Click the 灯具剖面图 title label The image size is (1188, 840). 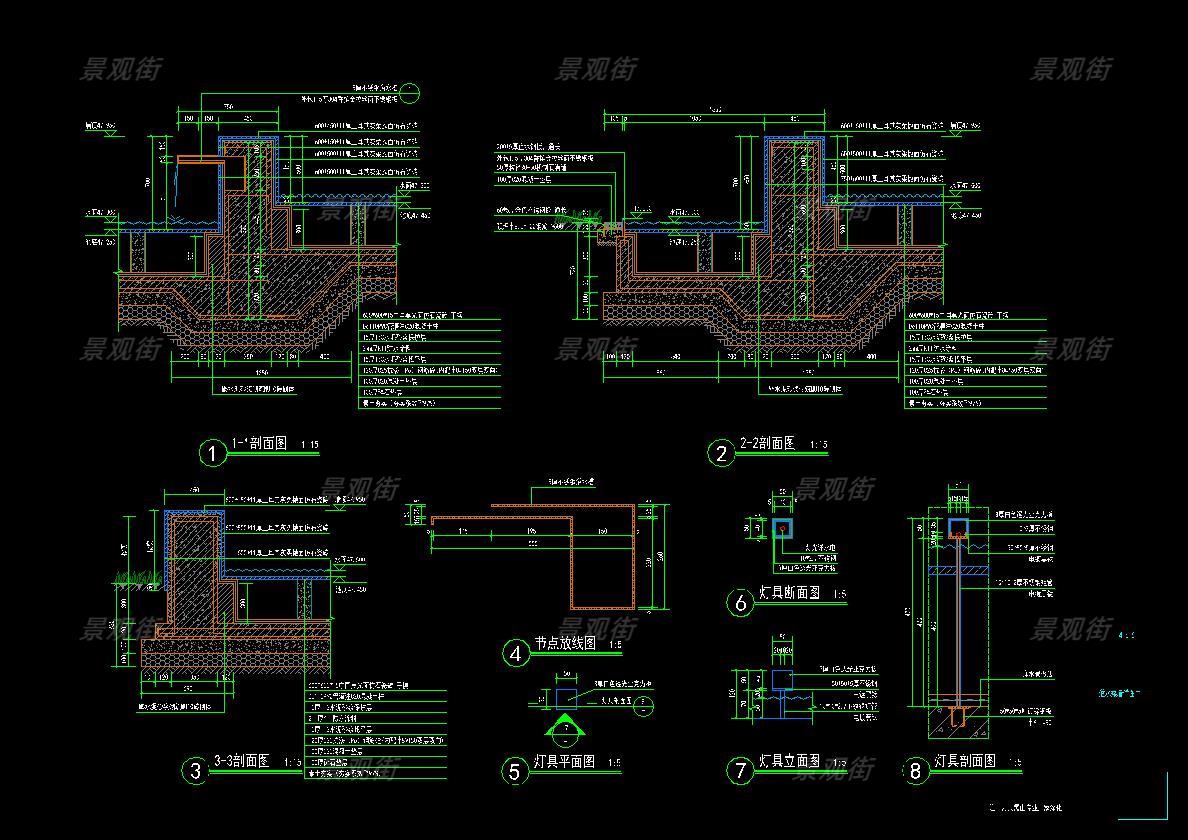coord(965,761)
